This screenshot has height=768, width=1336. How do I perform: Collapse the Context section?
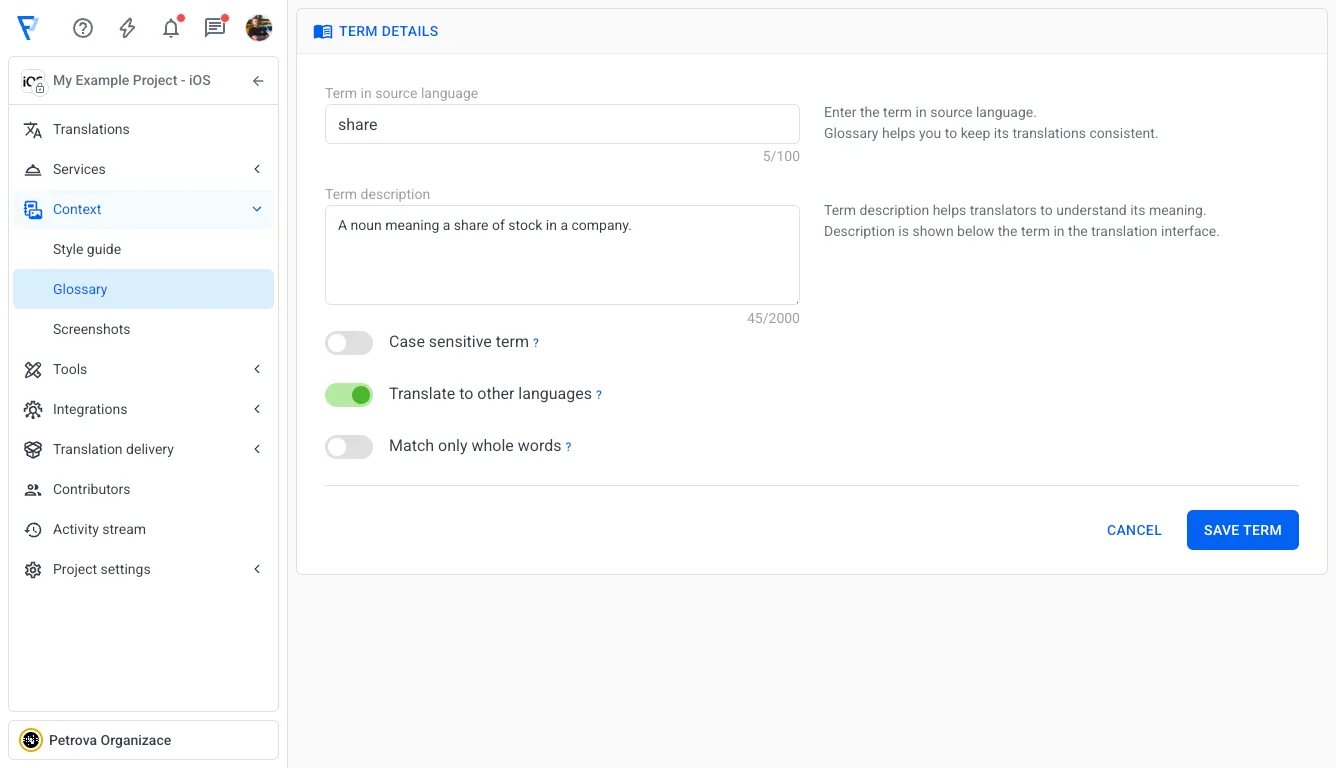[x=256, y=209]
